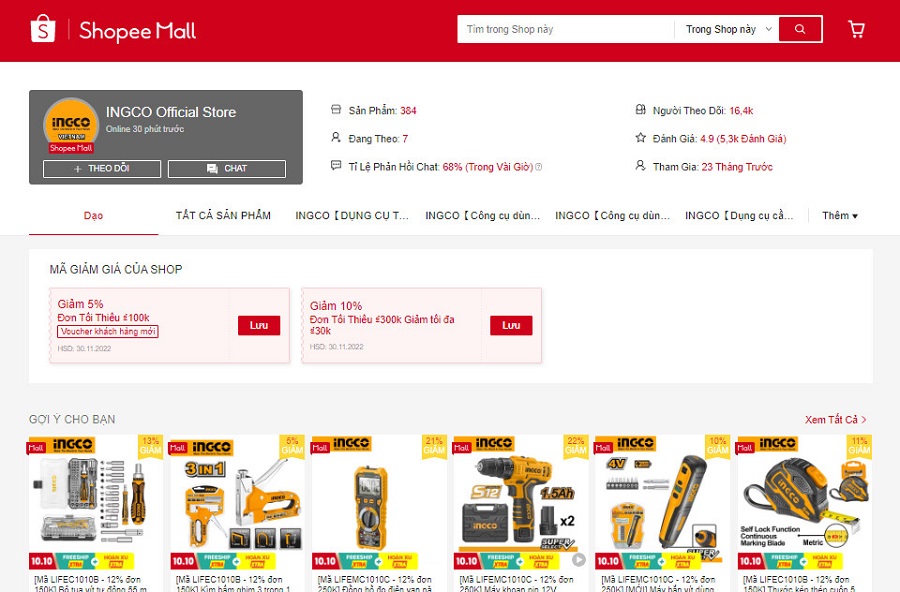
Task: Click the INGCO store avatar logo
Action: (71, 126)
